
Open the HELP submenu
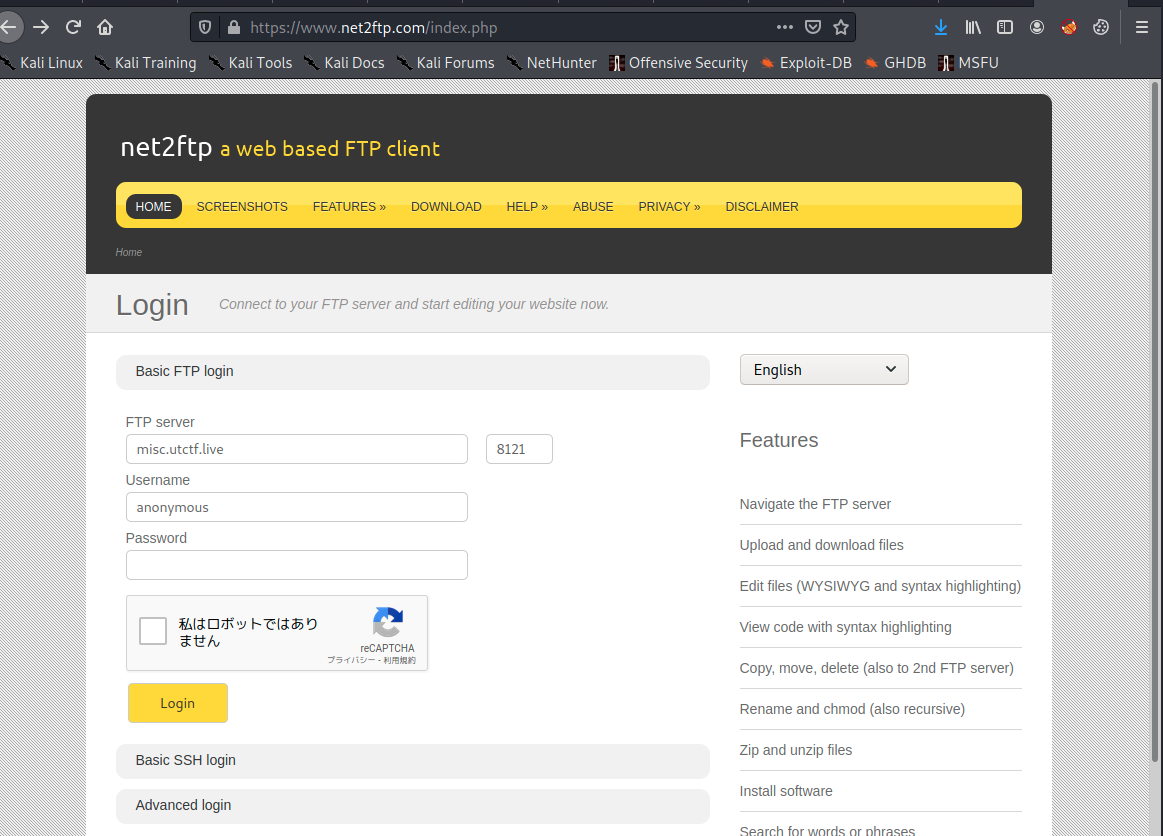point(527,206)
